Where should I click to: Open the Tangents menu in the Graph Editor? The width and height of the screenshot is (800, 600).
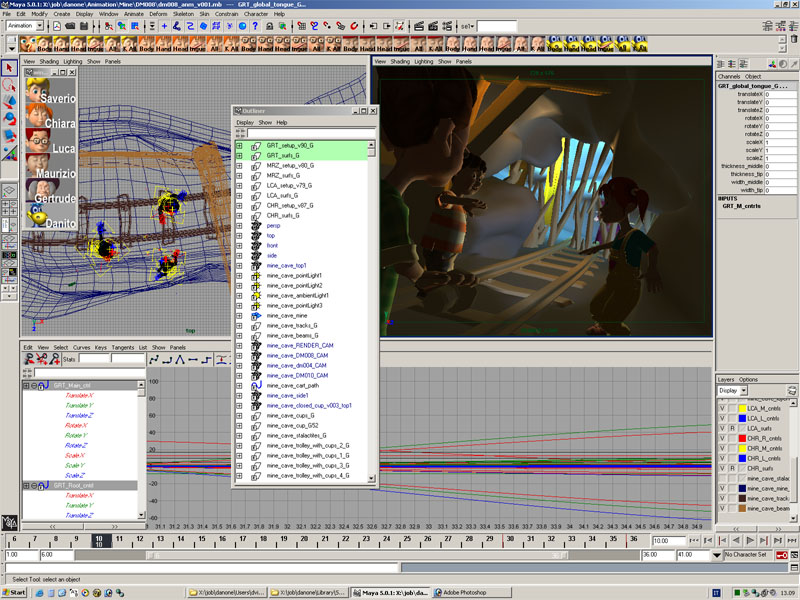123,347
